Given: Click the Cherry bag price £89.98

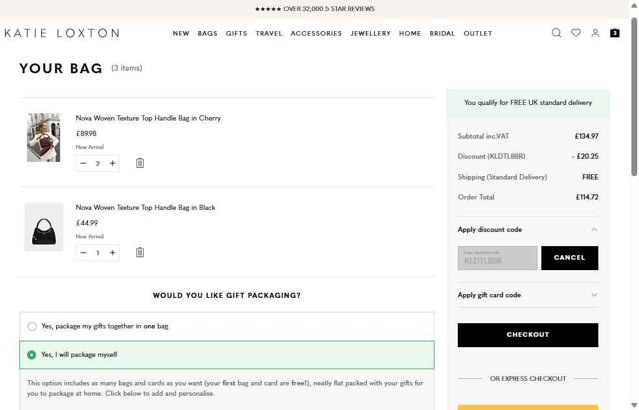Looking at the screenshot, I should tap(86, 134).
